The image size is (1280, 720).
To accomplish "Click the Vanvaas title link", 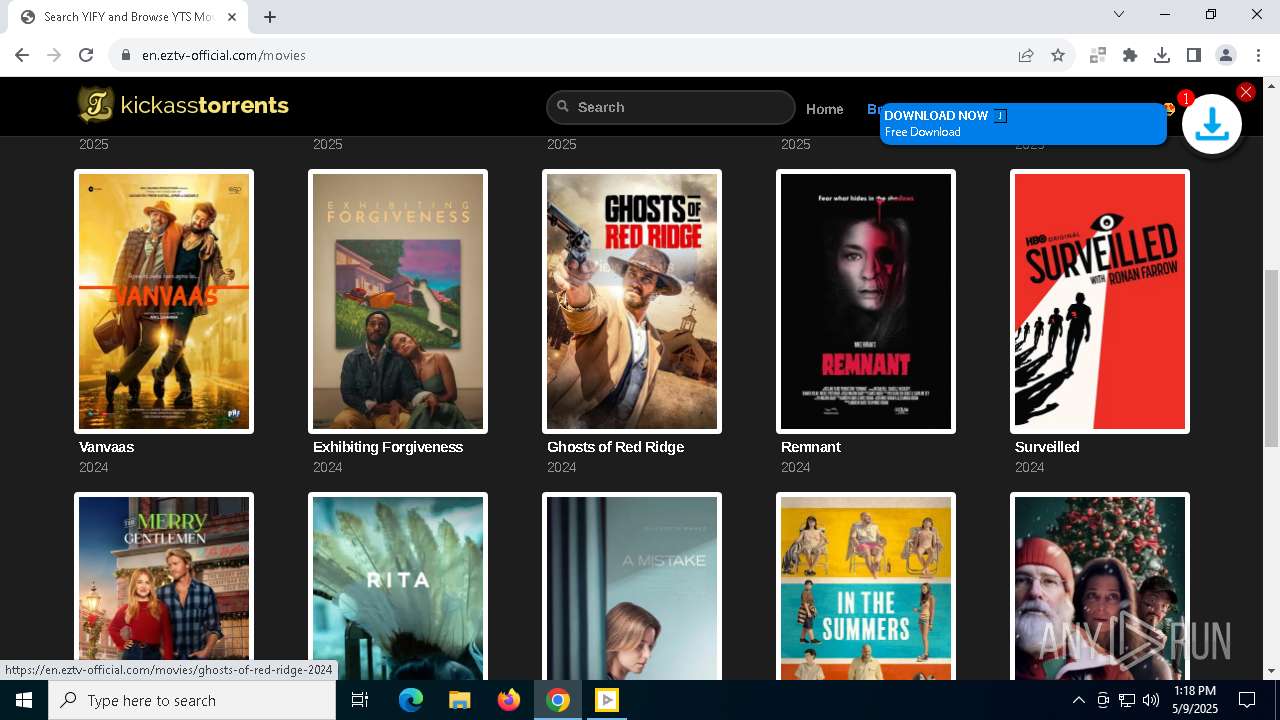I will pyautogui.click(x=106, y=447).
